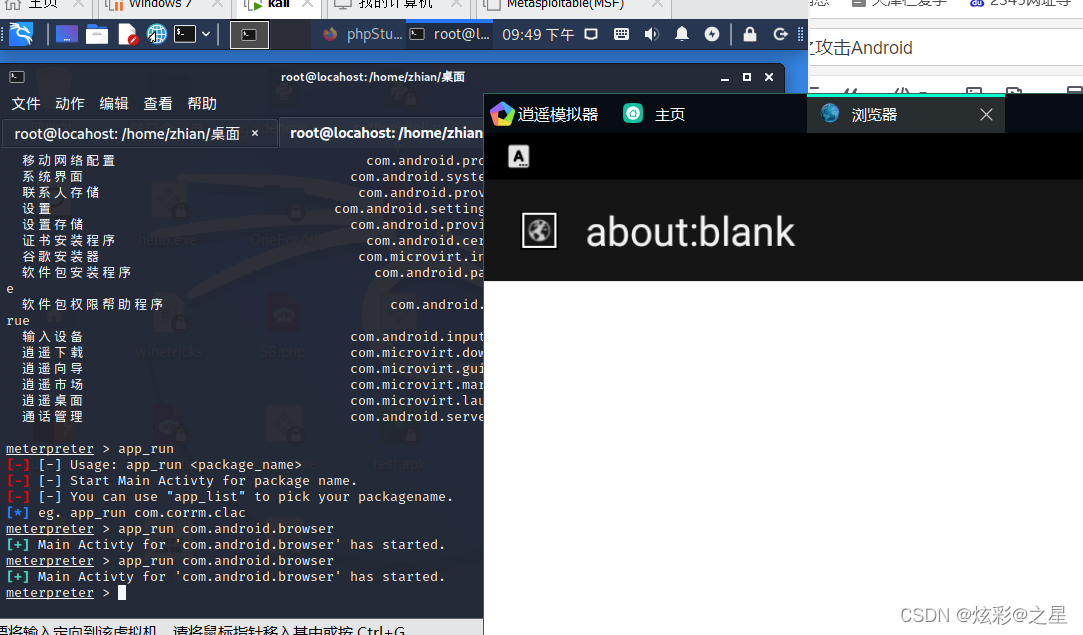This screenshot has width=1083, height=635.
Task: Select the second root@locahost terminal tab
Action: 382,133
